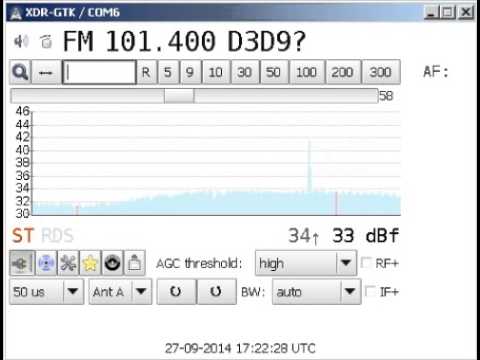
Task: Click the RDS indicator label
Action: click(x=57, y=236)
